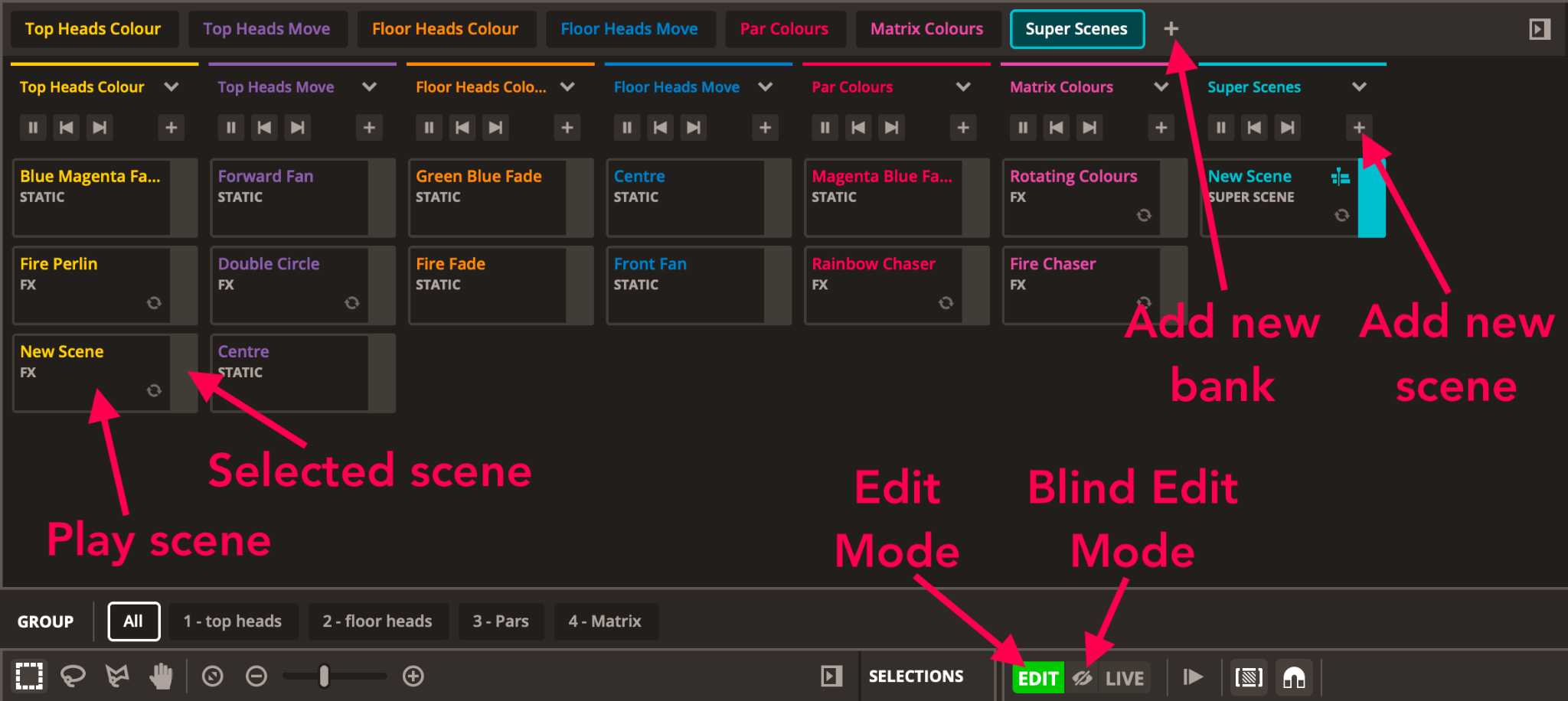Activate the hand pan tool

pyautogui.click(x=161, y=677)
